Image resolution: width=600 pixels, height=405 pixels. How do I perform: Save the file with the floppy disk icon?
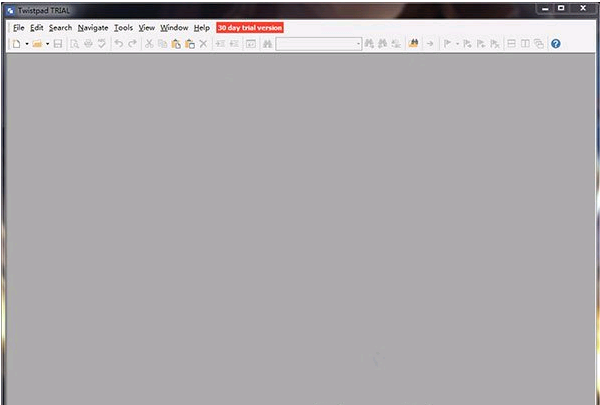(x=58, y=44)
